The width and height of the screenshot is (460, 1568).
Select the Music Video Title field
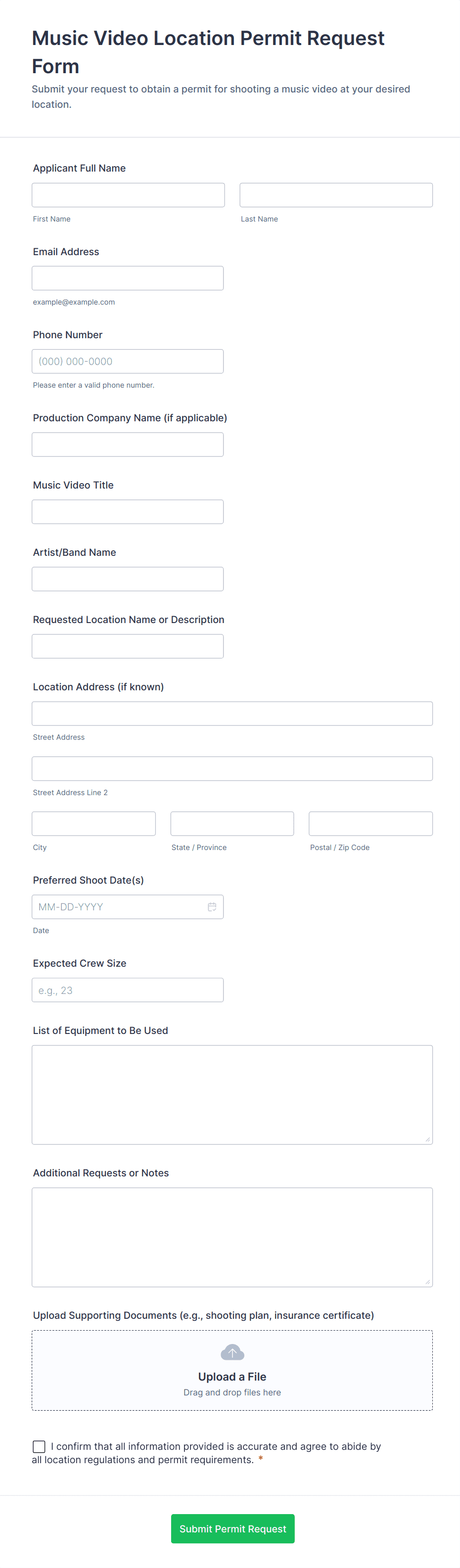click(128, 512)
